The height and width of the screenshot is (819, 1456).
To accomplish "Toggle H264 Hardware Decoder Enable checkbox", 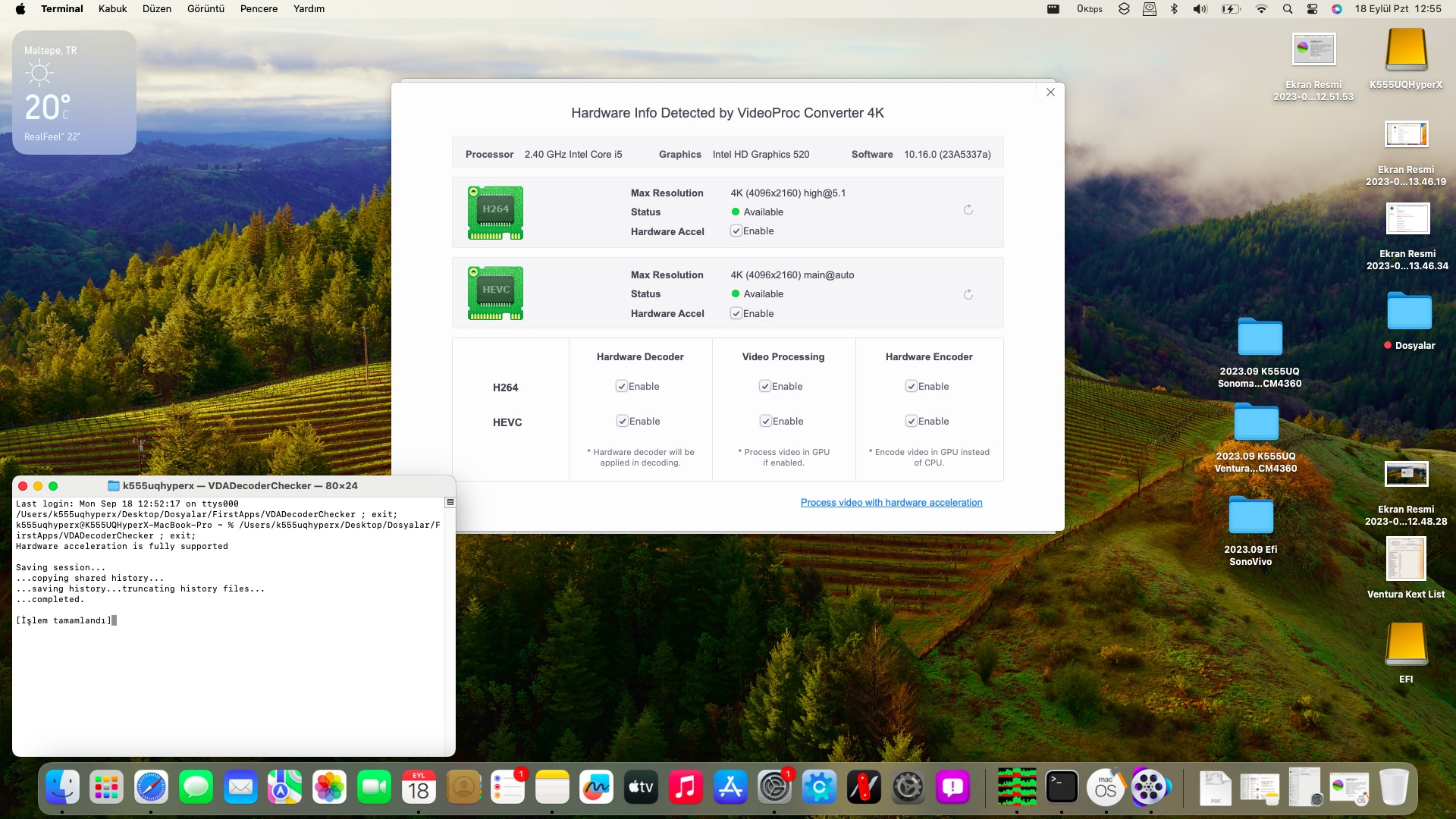I will point(622,387).
